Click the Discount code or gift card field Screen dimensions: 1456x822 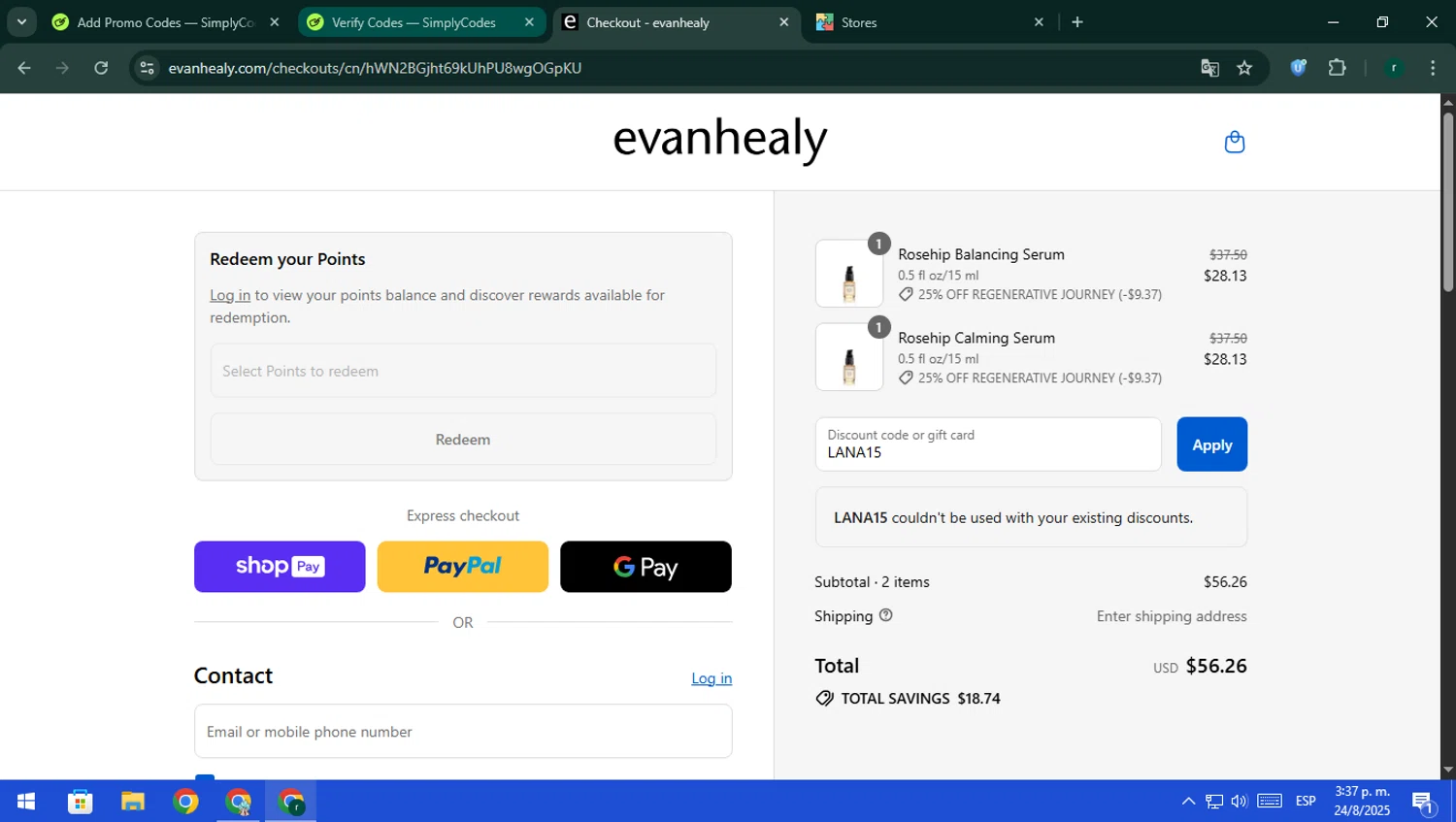coord(988,444)
